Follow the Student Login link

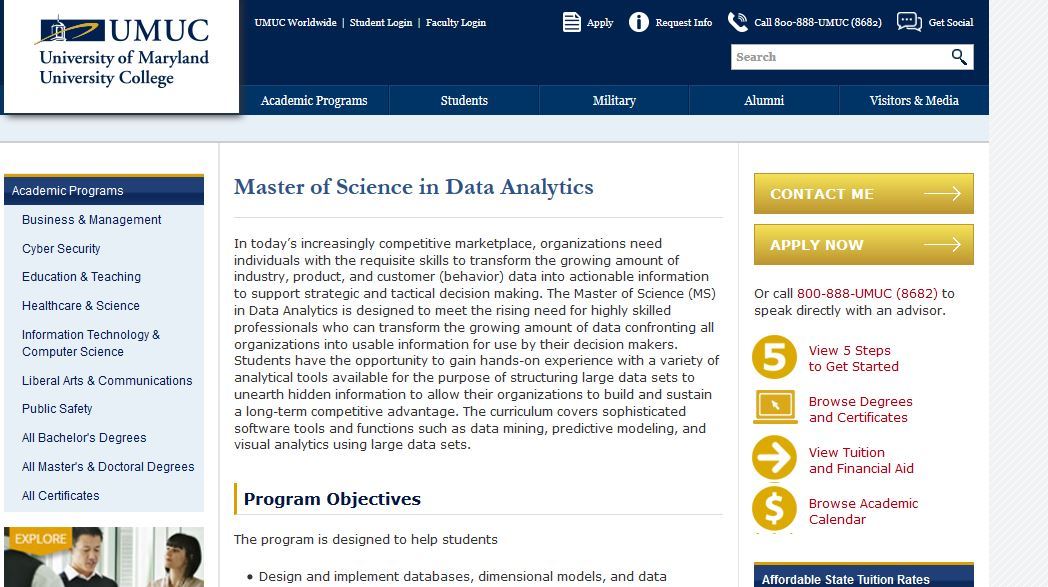tap(381, 22)
